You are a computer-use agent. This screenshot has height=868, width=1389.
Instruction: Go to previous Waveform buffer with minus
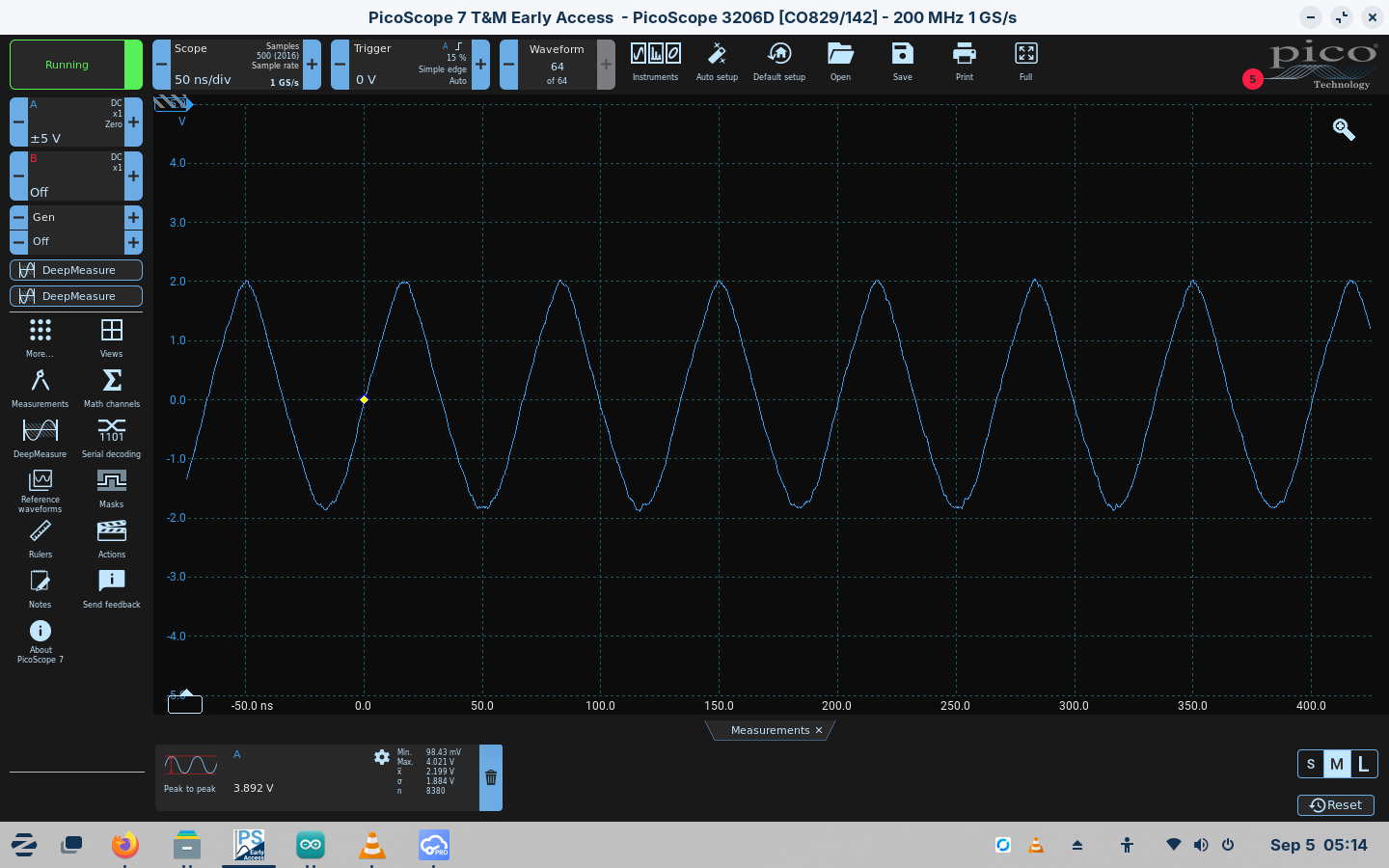pyautogui.click(x=508, y=65)
